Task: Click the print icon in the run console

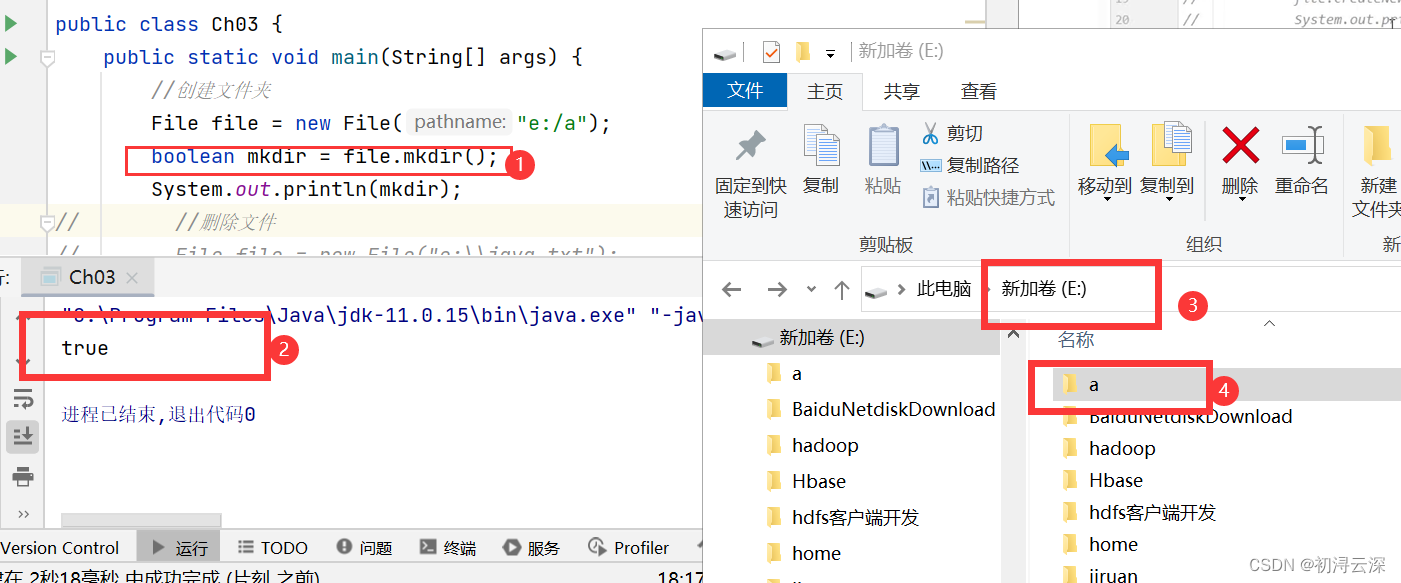Action: pyautogui.click(x=23, y=475)
